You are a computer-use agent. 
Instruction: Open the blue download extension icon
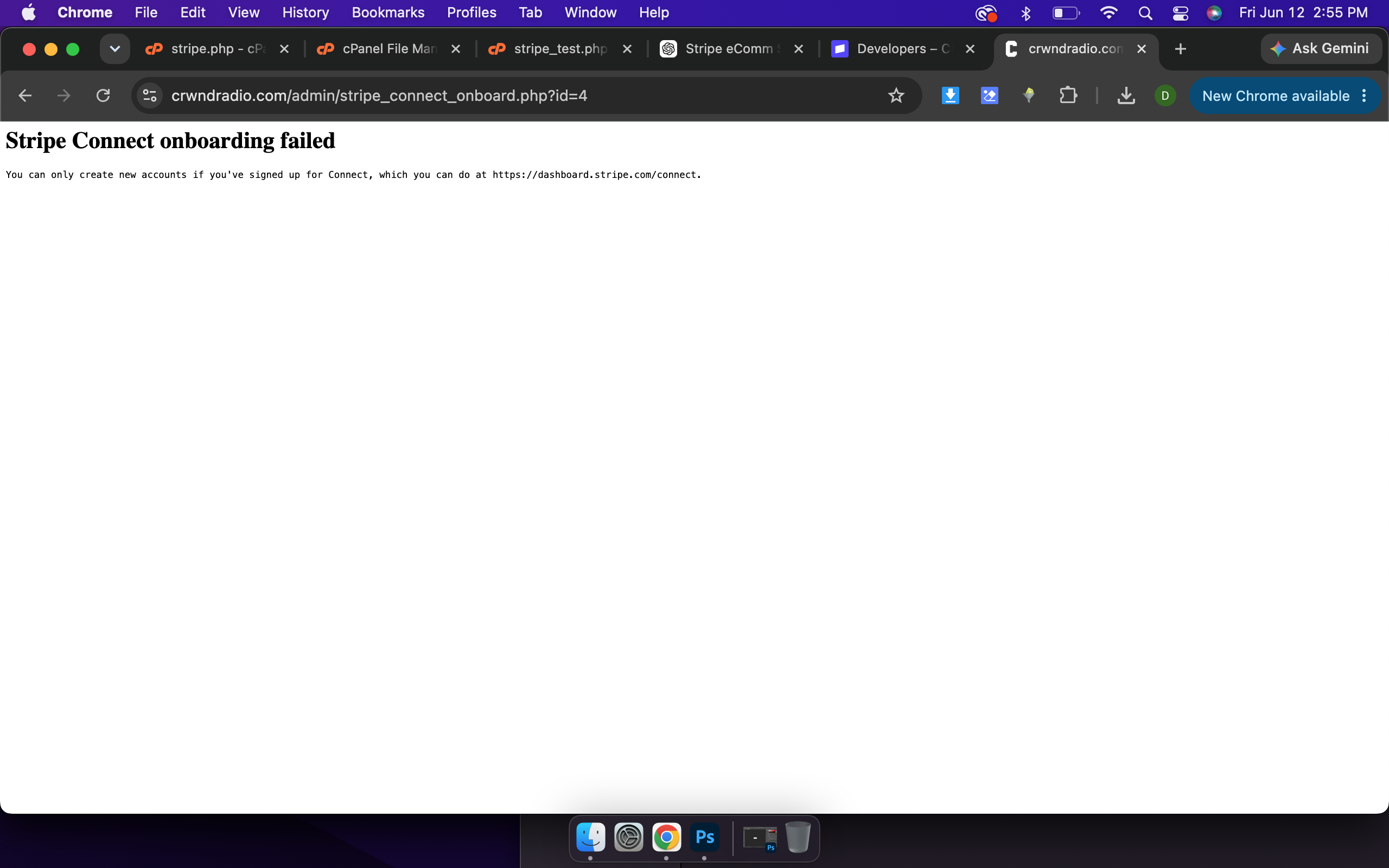click(951, 95)
